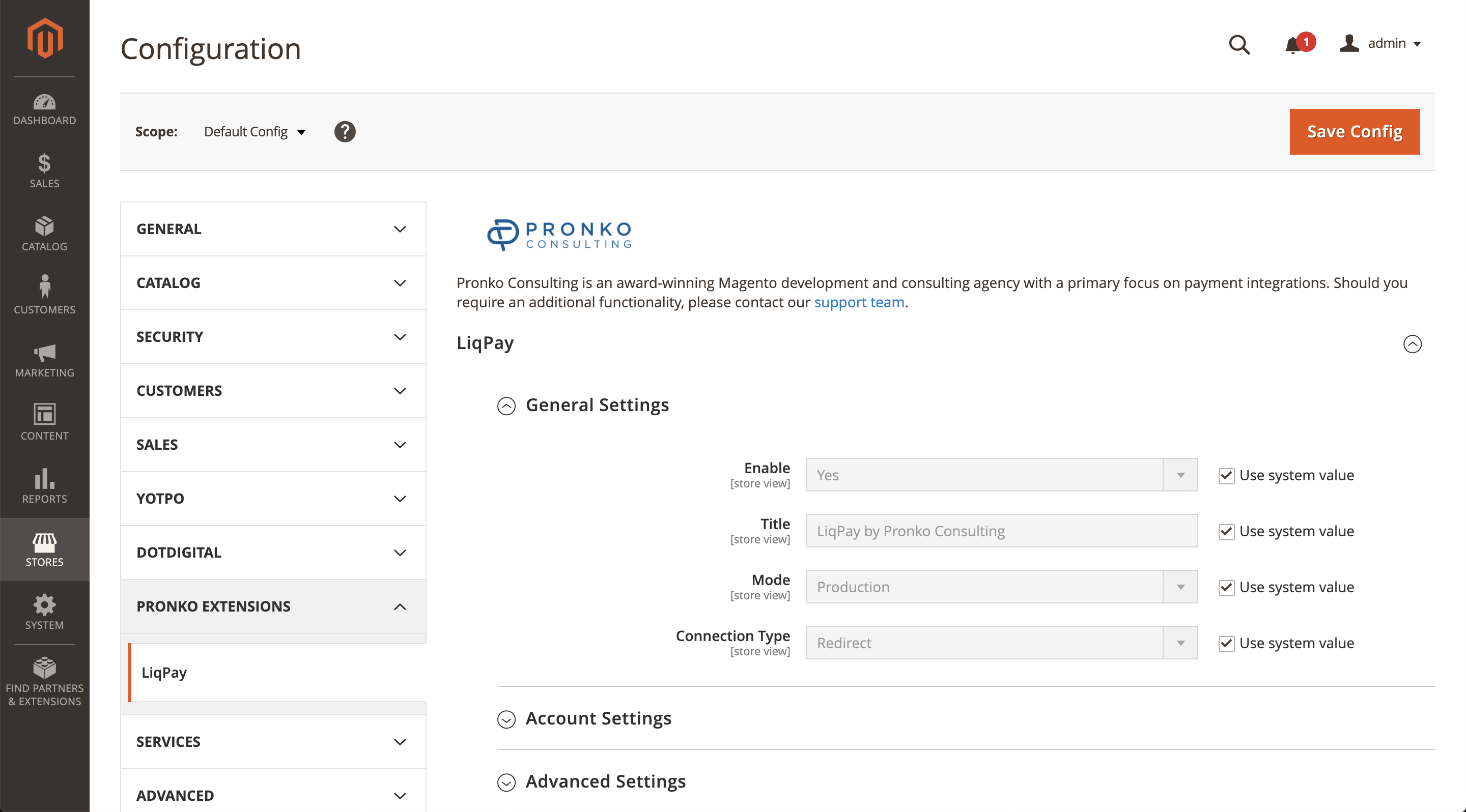Screen dimensions: 1466x812
Task: Click the search magnifier icon
Action: coord(1239,44)
